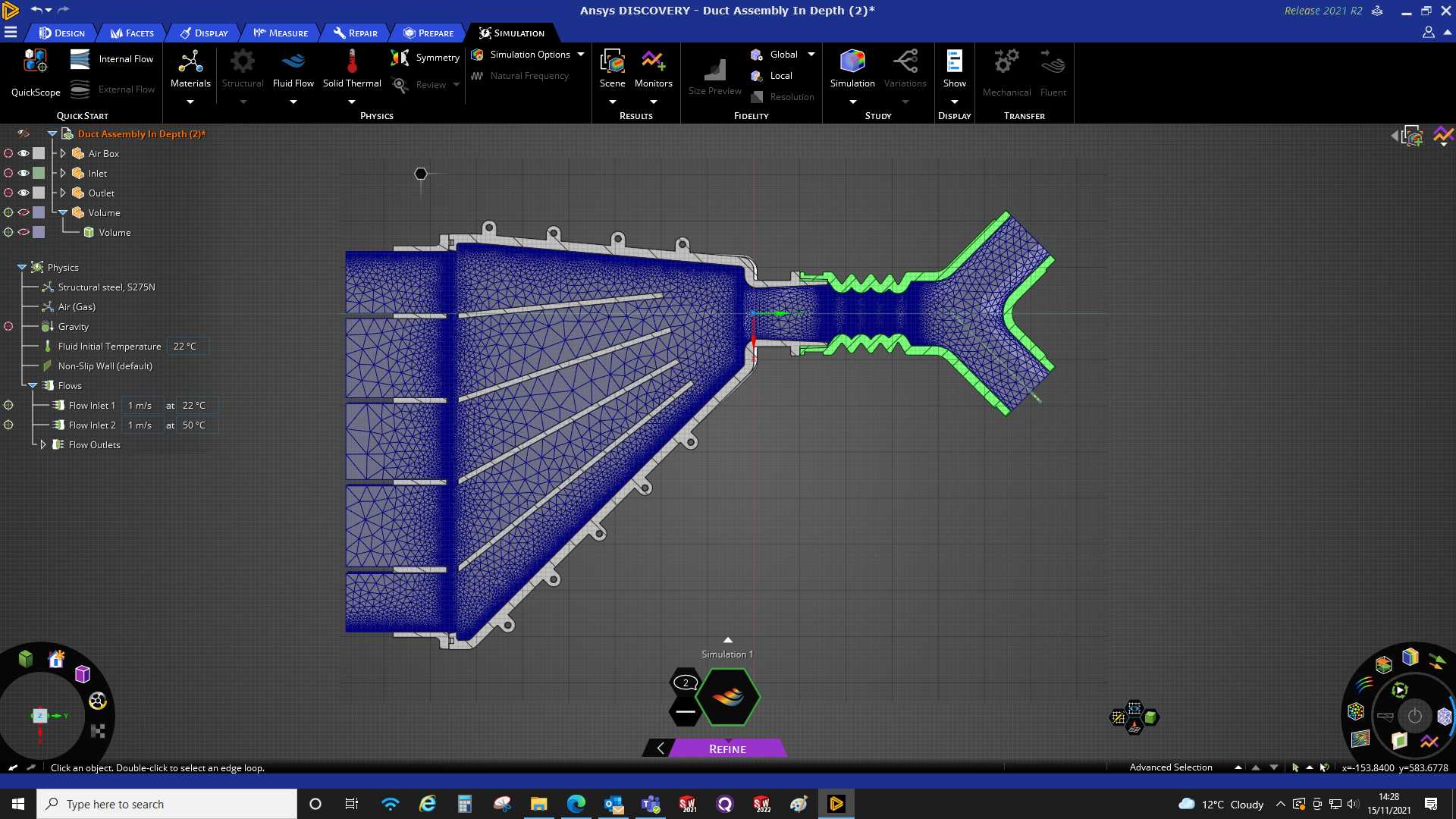Collapse the Flows node
1456x819 pixels.
33,385
